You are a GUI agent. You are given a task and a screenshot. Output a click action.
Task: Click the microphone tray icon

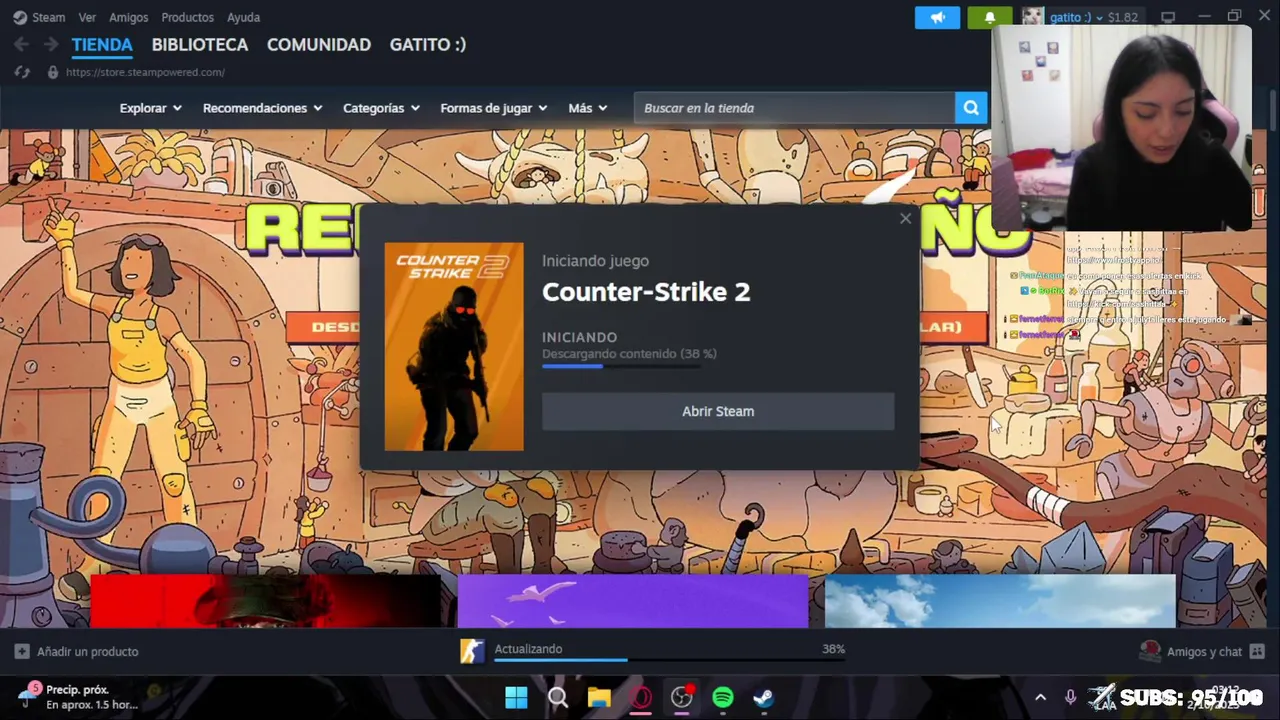pos(1070,697)
